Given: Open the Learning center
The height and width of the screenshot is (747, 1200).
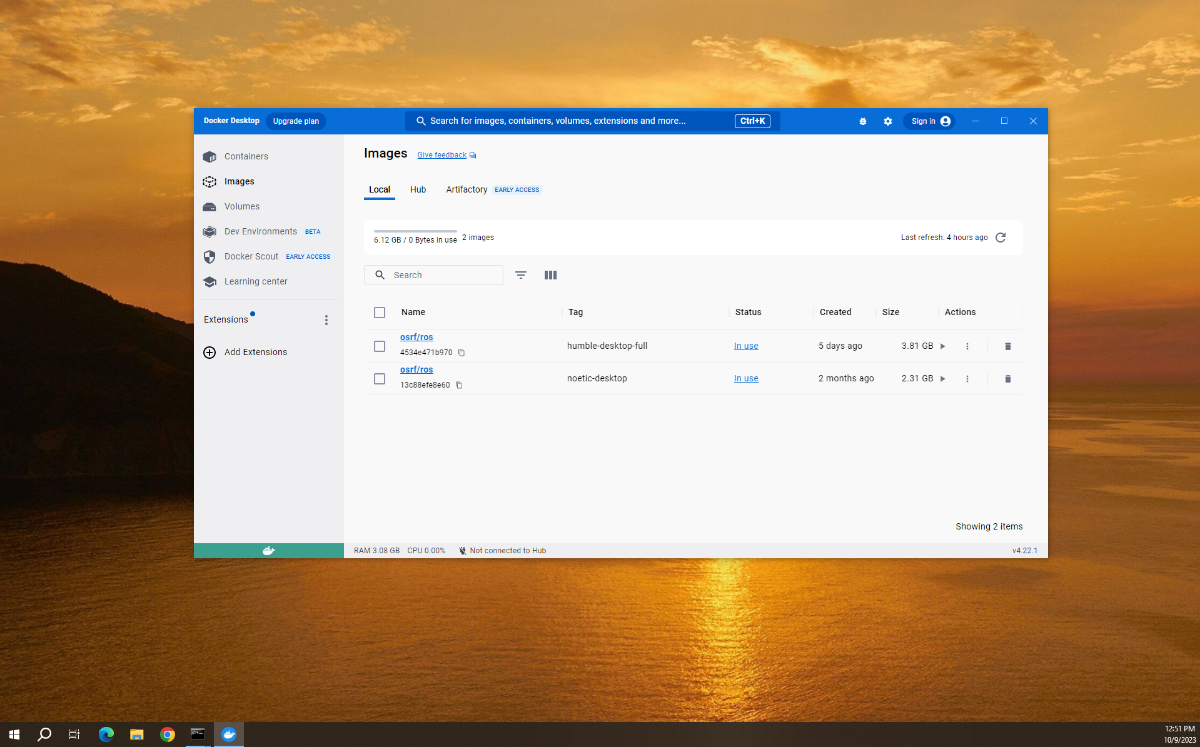Looking at the screenshot, I should 256,282.
